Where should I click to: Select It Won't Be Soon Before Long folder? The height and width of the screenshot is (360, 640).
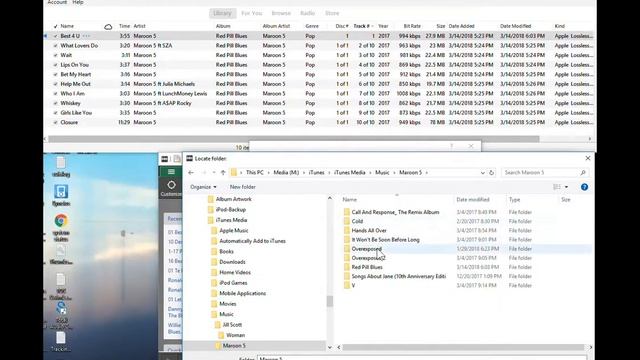pyautogui.click(x=385, y=240)
